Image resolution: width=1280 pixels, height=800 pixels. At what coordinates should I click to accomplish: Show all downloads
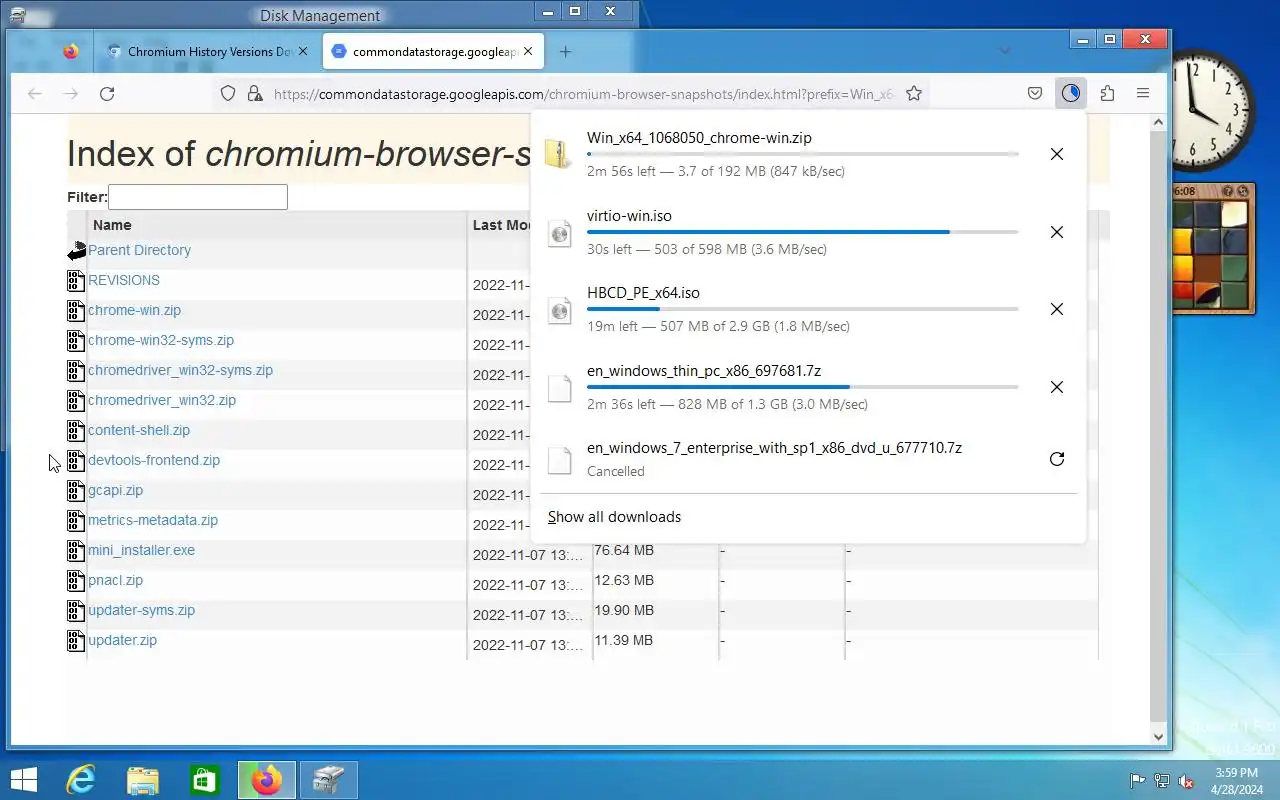tap(614, 517)
